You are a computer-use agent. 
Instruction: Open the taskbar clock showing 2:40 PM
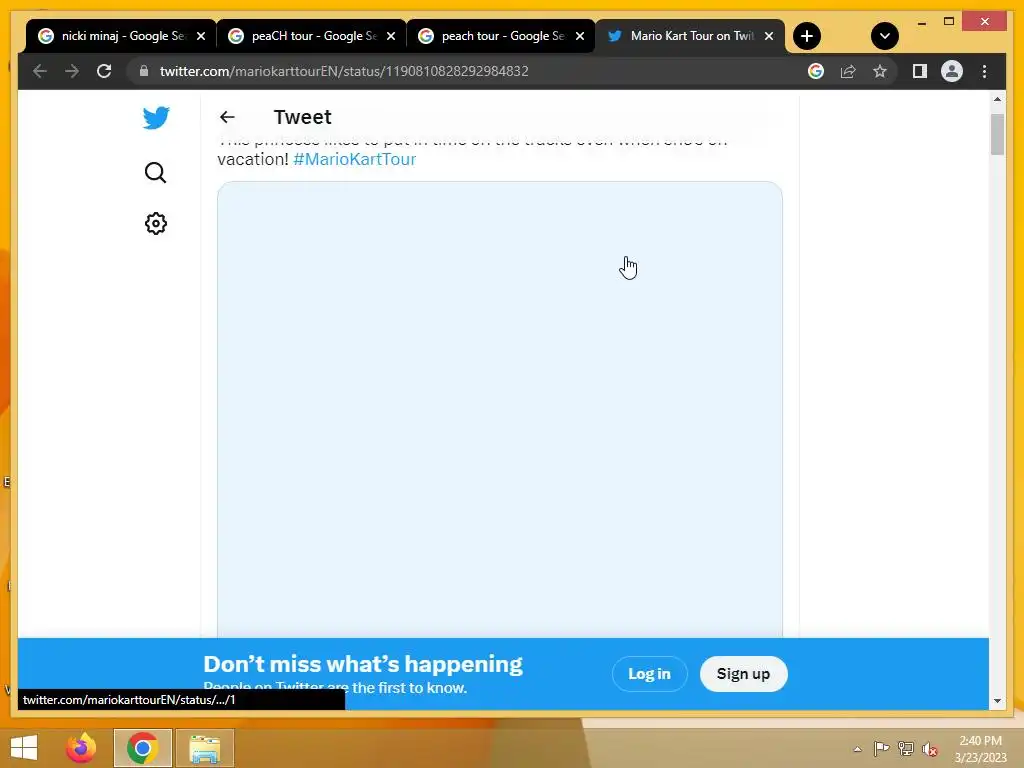coord(980,749)
